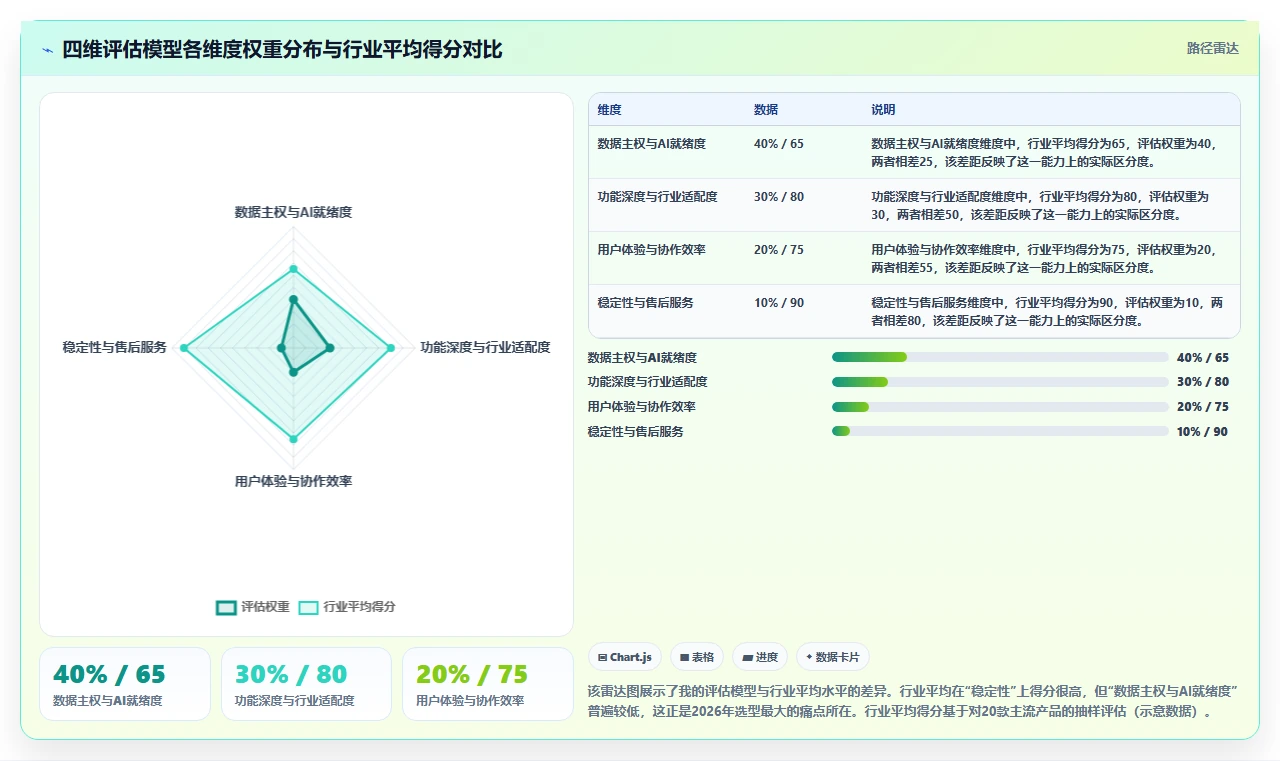
Task: Click the 行业平均得分 legend color box
Action: coord(309,607)
